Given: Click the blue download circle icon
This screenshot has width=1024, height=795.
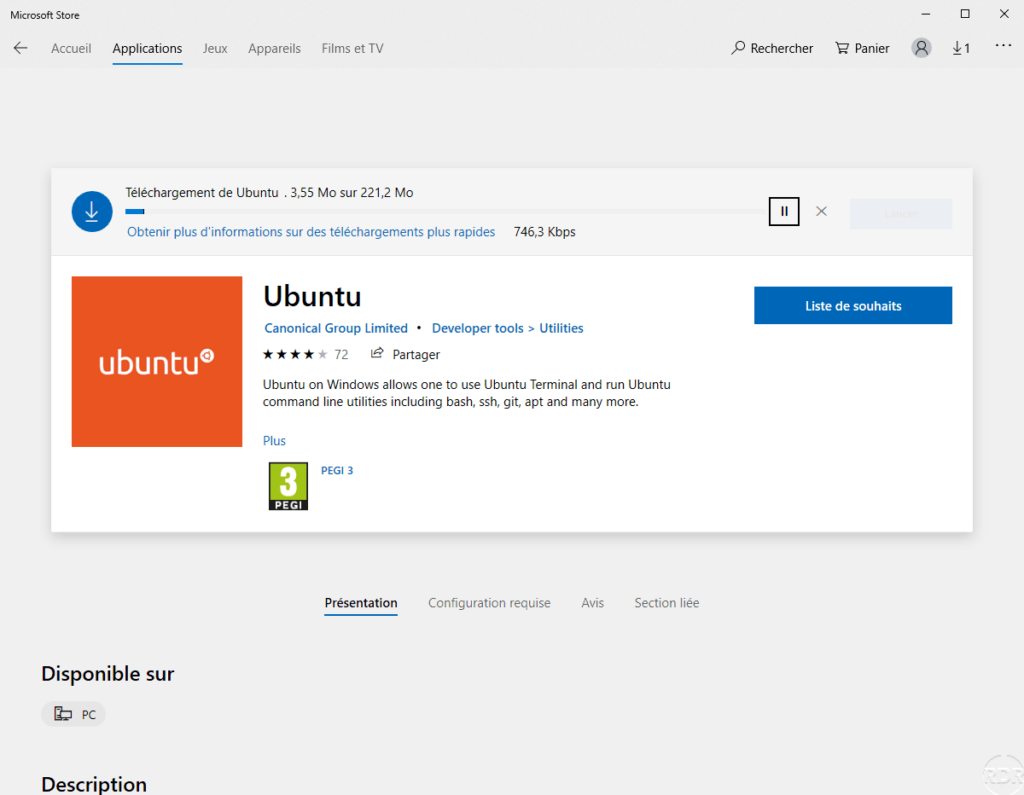Looking at the screenshot, I should coord(92,212).
